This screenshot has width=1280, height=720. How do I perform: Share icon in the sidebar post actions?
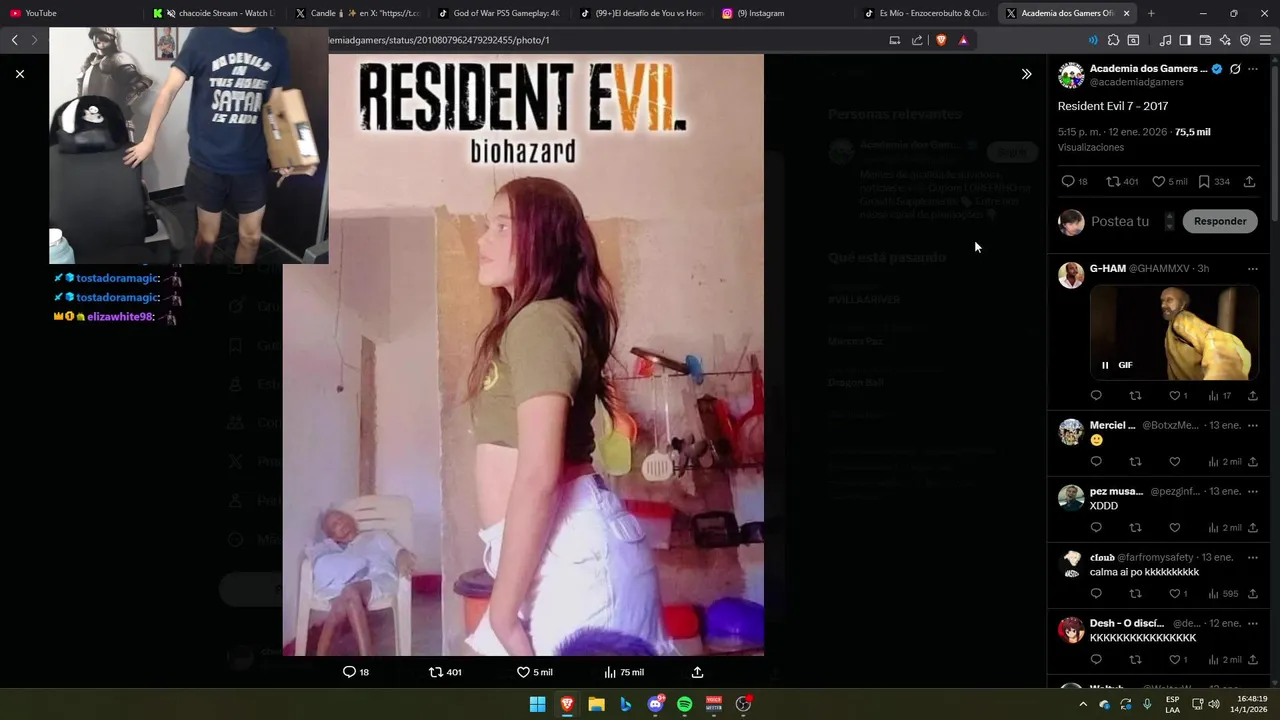point(1249,182)
